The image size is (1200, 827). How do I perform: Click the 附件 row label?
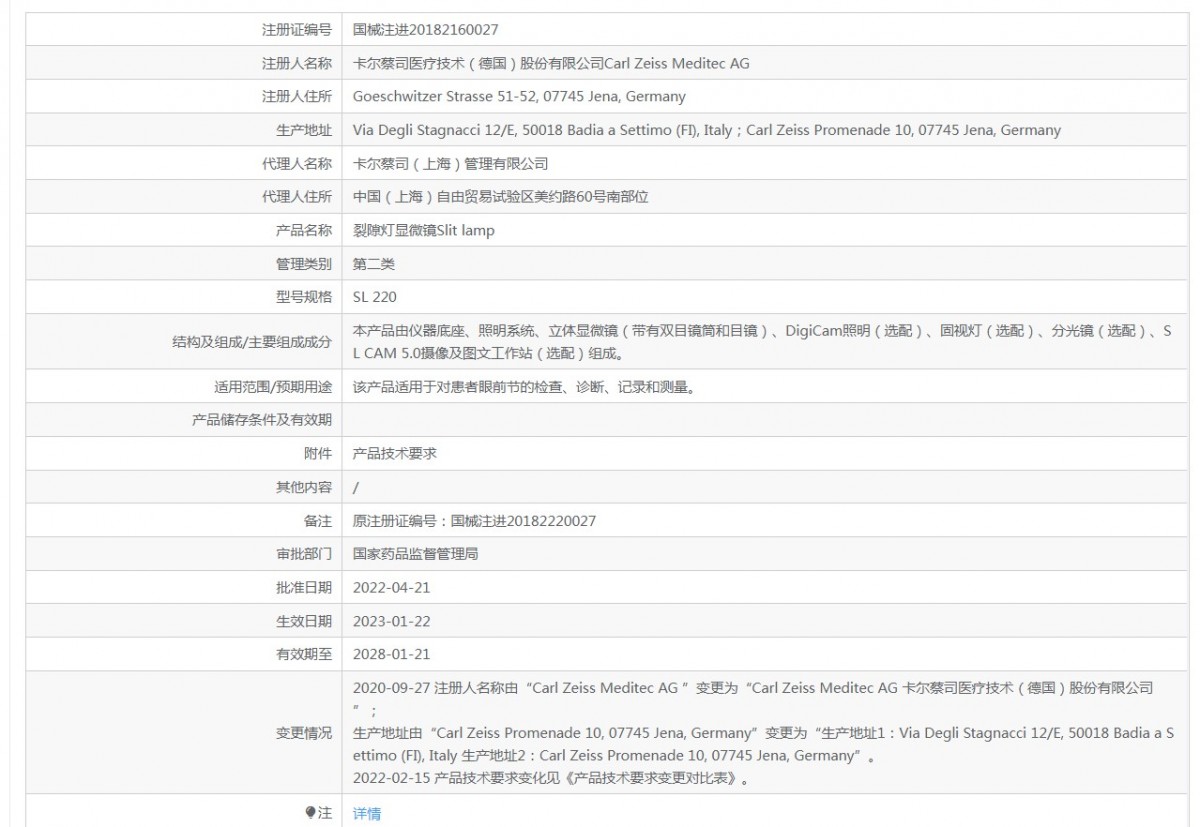coord(318,453)
